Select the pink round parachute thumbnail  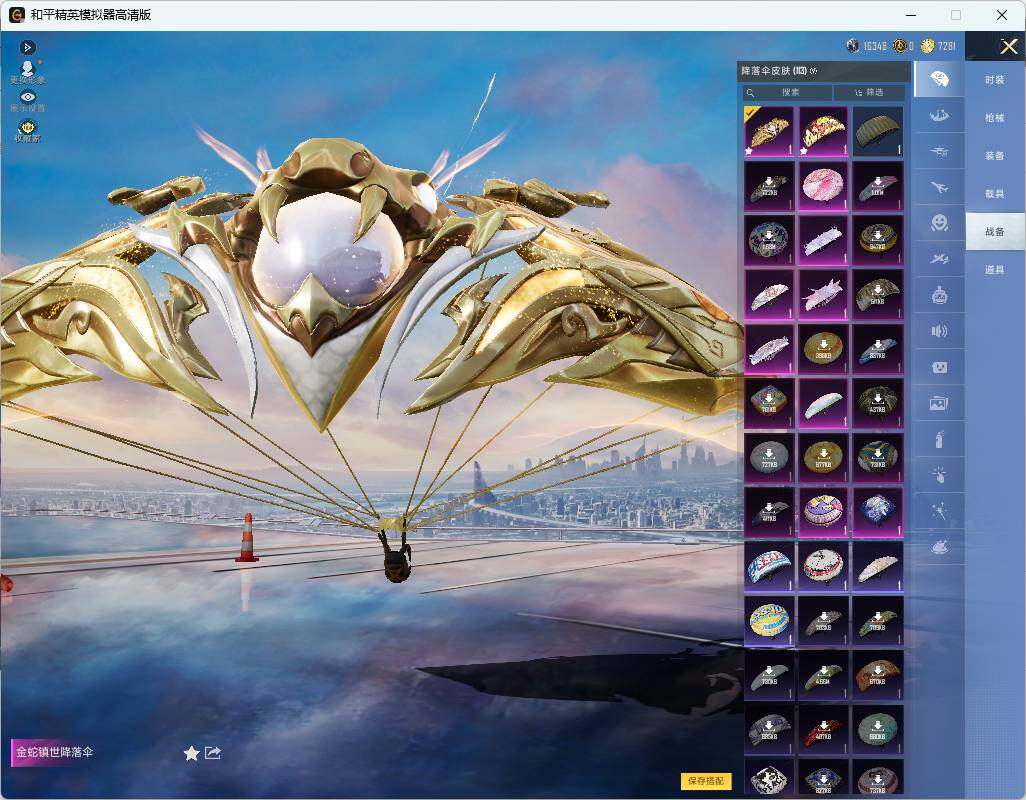pos(823,186)
